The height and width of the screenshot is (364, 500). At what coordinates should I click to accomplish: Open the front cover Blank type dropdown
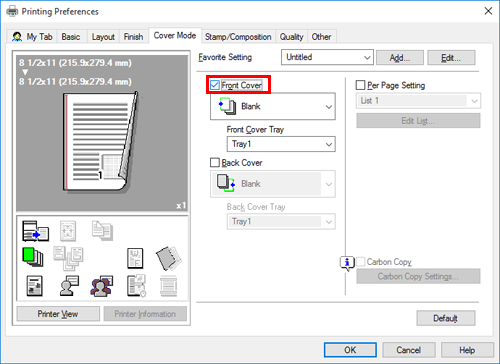273,106
